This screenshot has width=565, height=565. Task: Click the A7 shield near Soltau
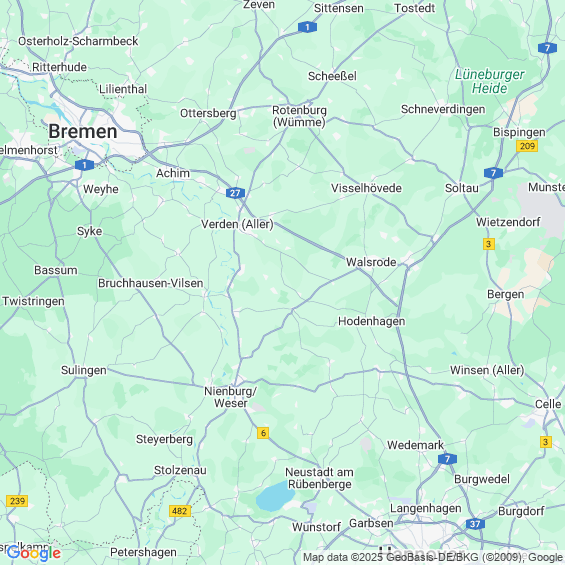pos(493,173)
